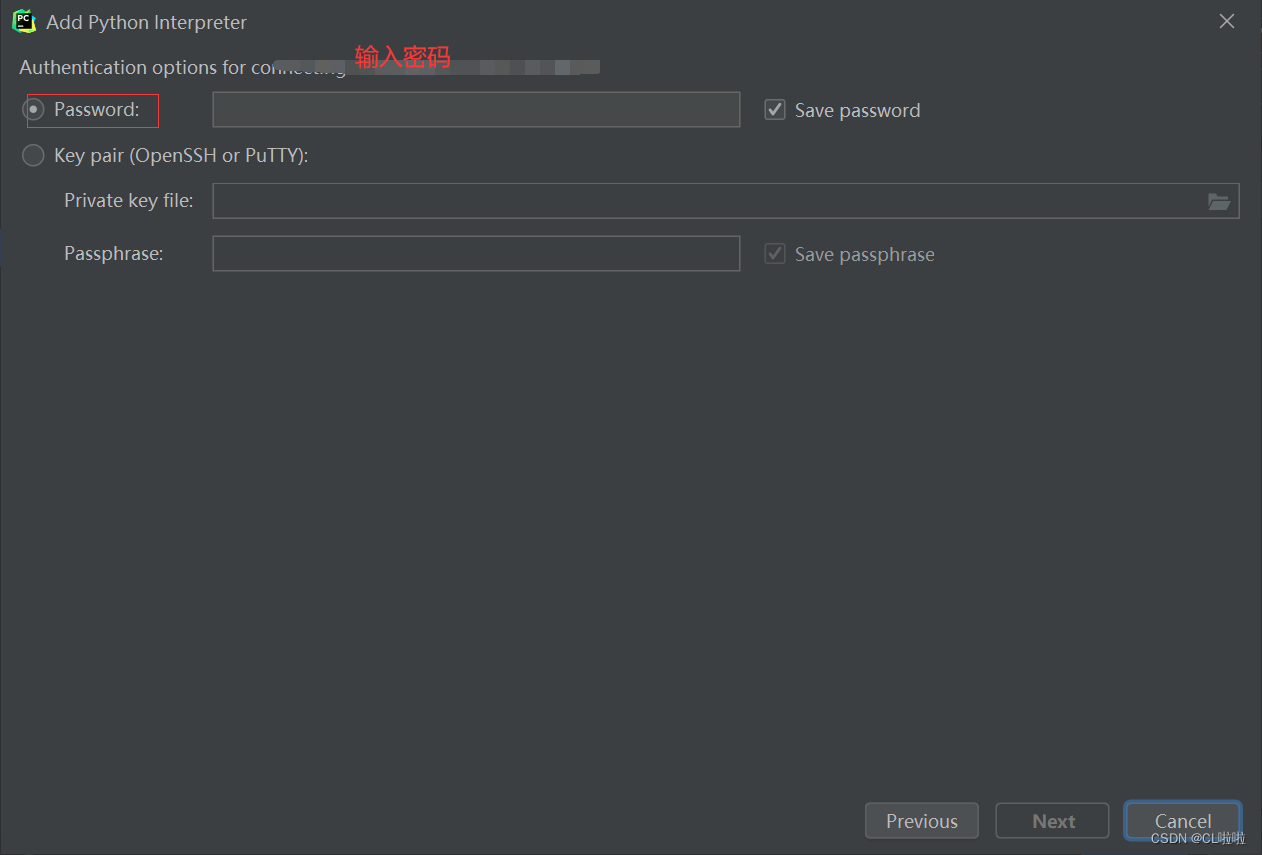1262x855 pixels.
Task: Click the PyCharm logo in the title bar
Action: [x=24, y=21]
